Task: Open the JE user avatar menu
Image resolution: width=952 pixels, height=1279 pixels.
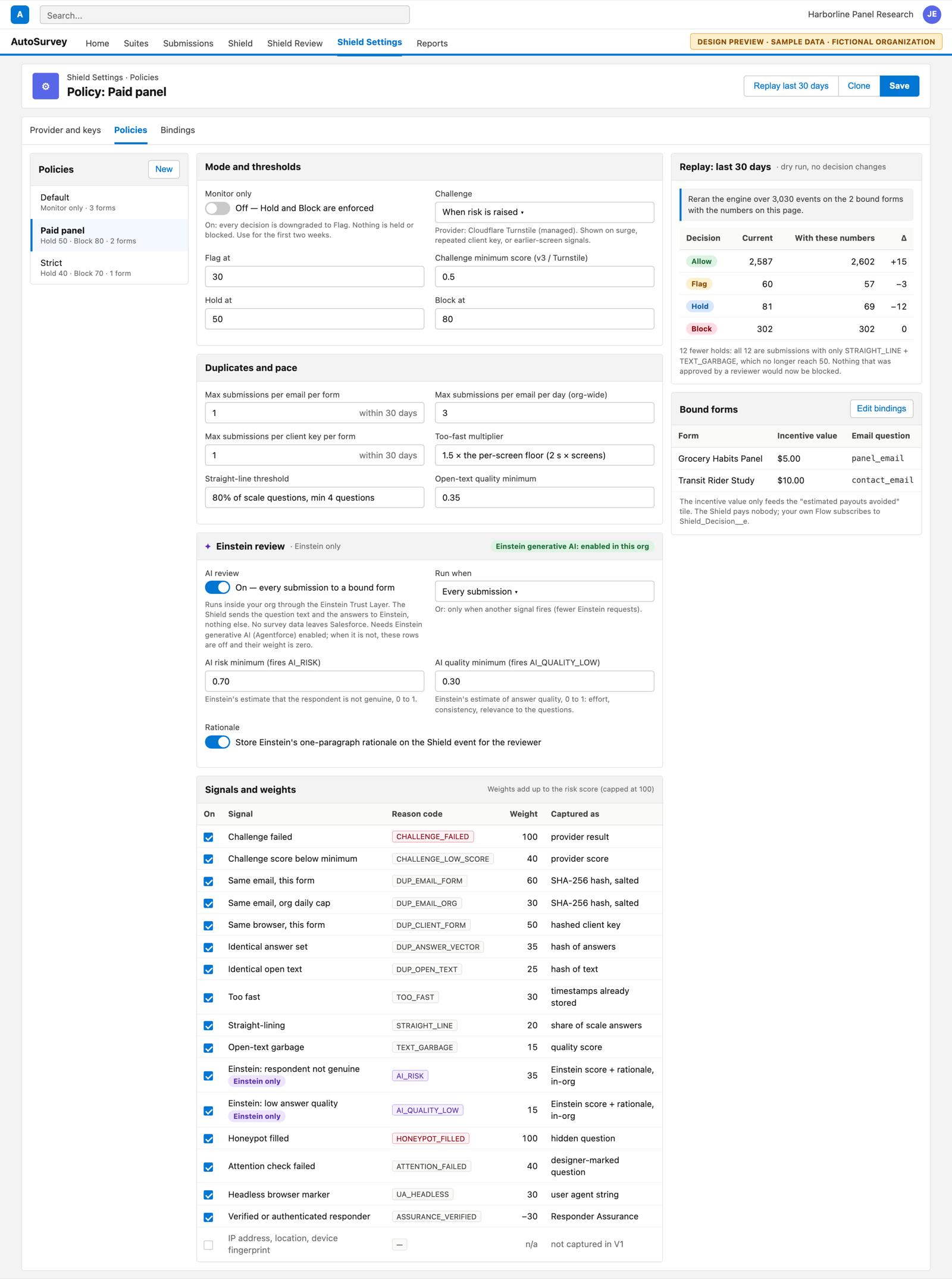Action: click(932, 14)
